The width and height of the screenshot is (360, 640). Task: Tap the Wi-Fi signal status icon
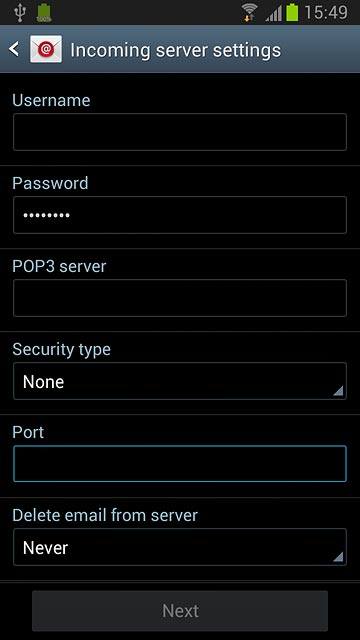(x=250, y=12)
